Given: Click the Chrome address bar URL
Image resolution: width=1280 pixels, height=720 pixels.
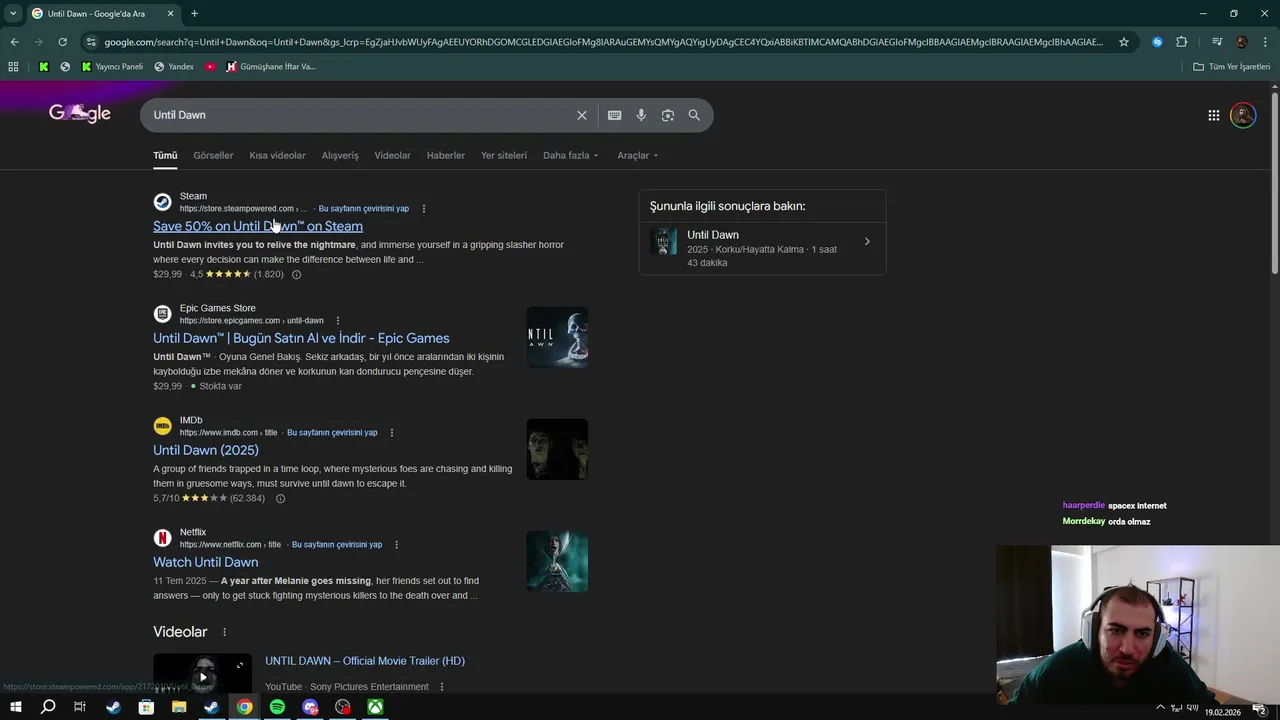Looking at the screenshot, I should point(604,42).
